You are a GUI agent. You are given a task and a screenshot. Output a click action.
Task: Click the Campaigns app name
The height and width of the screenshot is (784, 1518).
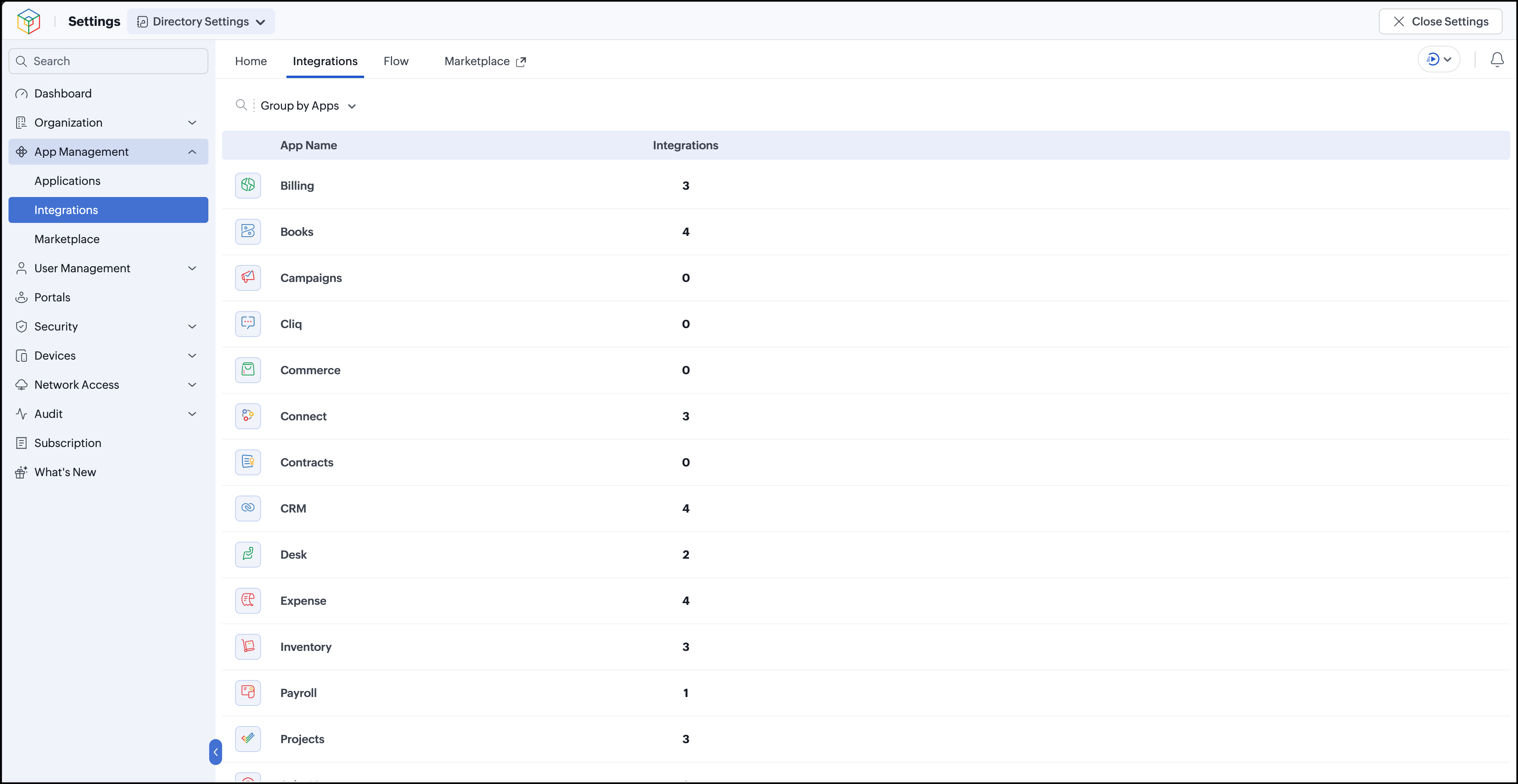click(311, 278)
